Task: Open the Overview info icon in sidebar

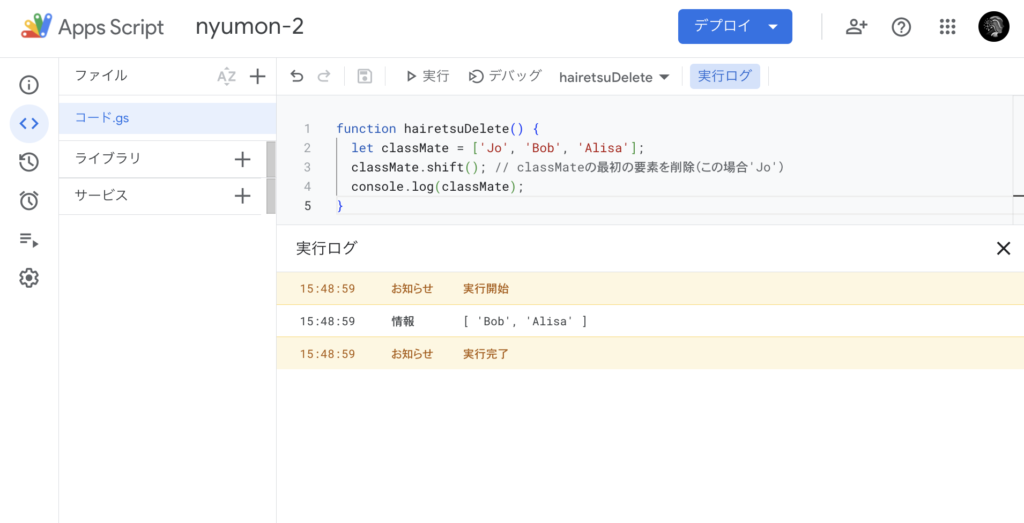Action: click(29, 85)
